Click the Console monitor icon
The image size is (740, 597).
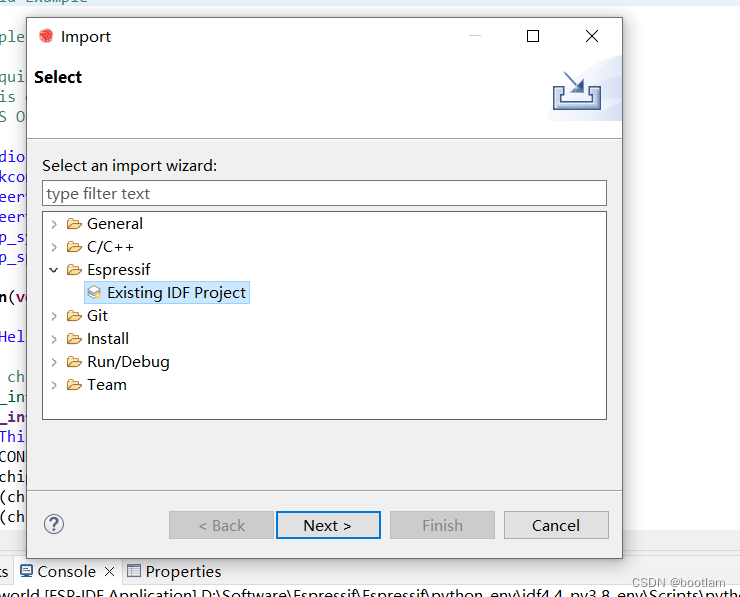[26, 571]
